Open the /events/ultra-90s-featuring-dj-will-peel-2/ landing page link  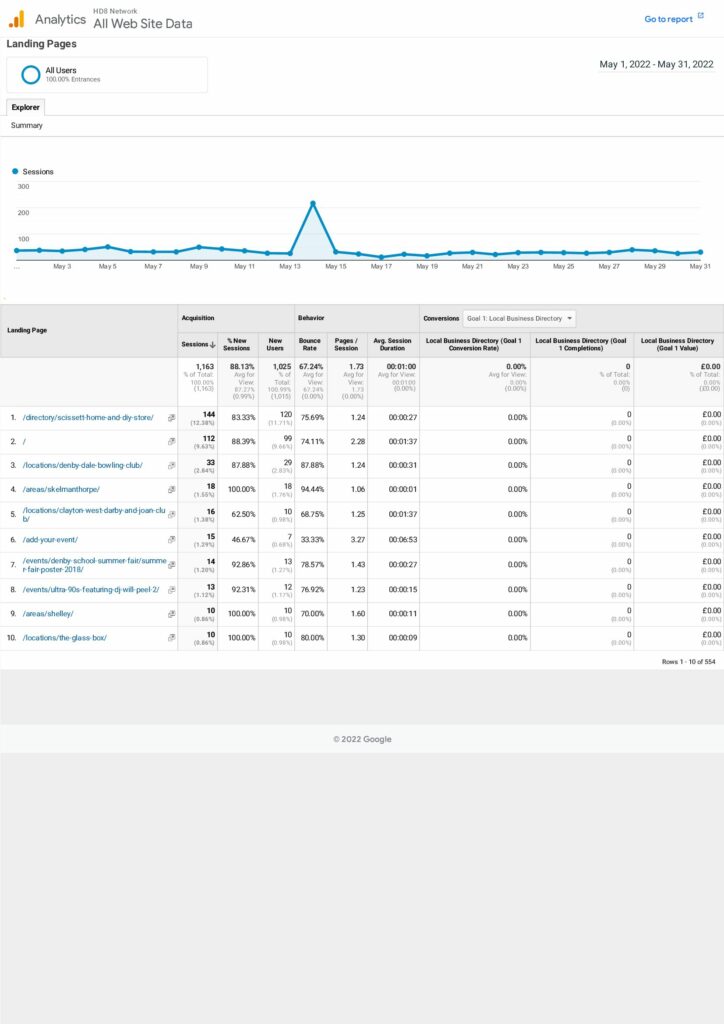90,589
